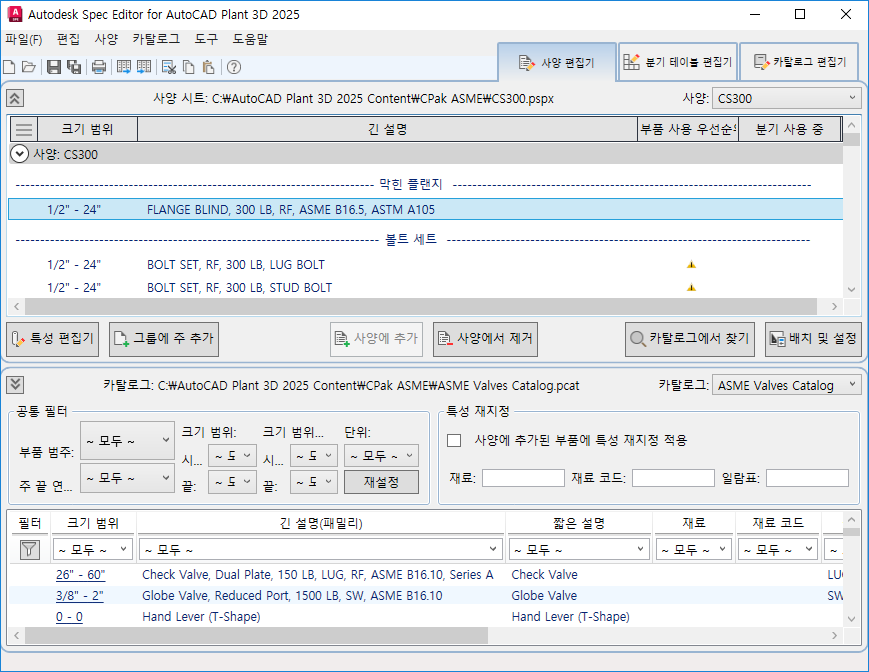
Task: Collapse the catalog pane with double-down arrow
Action: pyautogui.click(x=15, y=384)
